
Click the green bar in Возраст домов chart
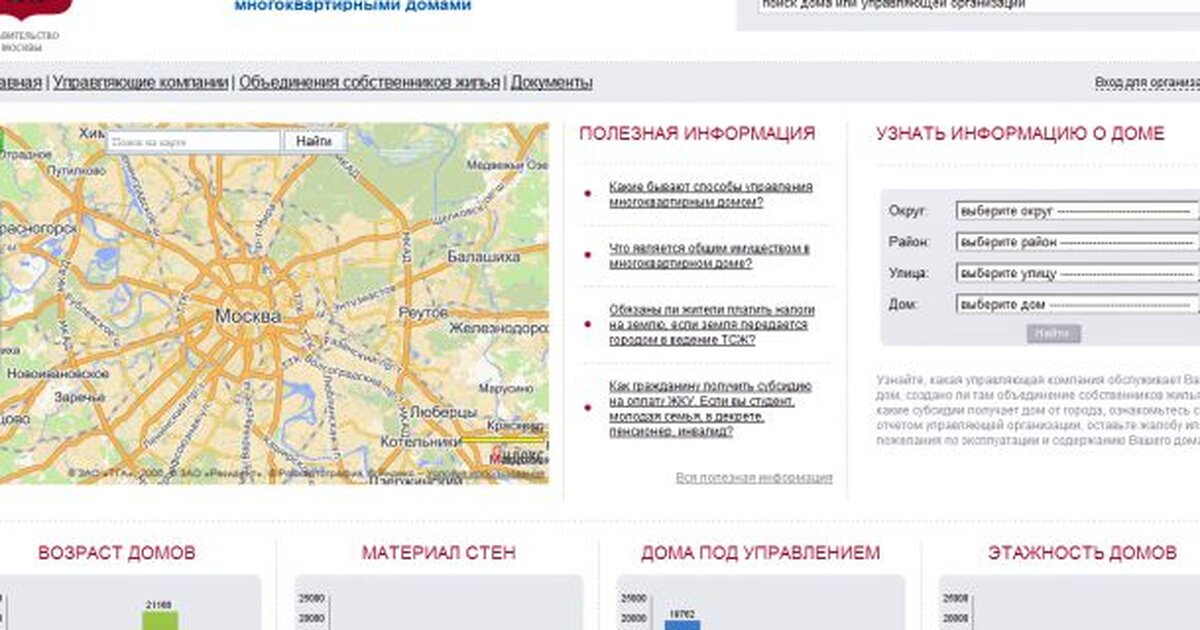click(x=158, y=620)
